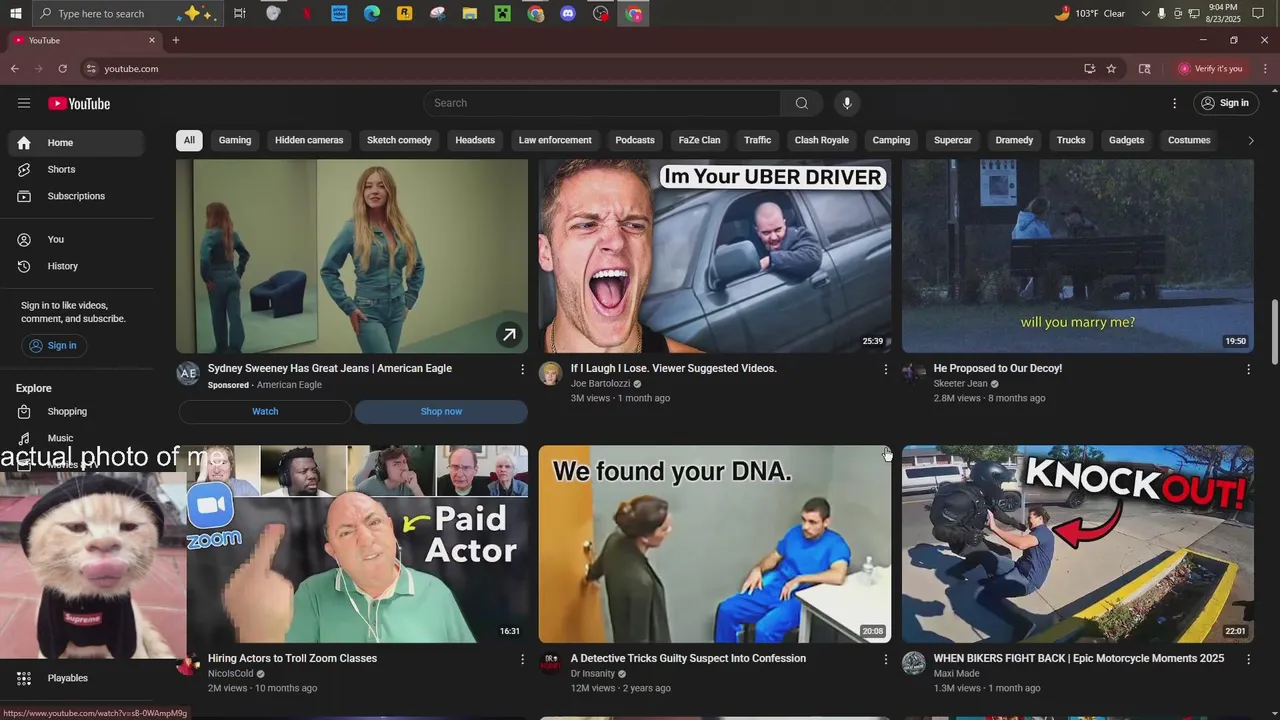Image resolution: width=1280 pixels, height=720 pixels.
Task: Click the Watch button on the ad
Action: 265,411
